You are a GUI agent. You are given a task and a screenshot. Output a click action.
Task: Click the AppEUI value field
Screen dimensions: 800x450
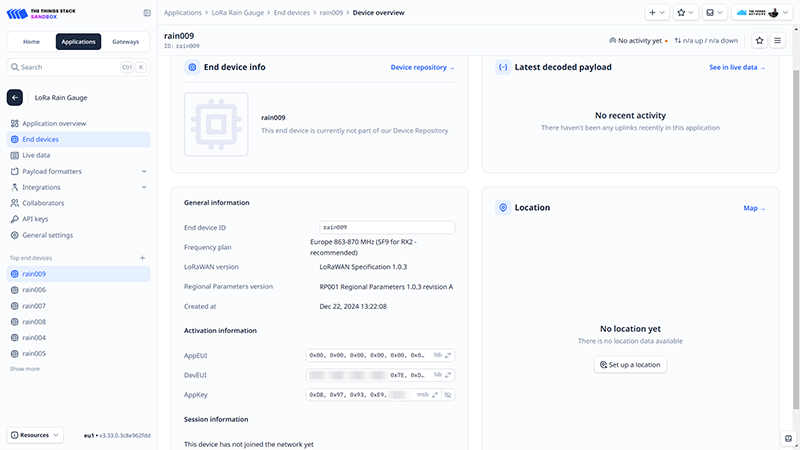click(380, 355)
